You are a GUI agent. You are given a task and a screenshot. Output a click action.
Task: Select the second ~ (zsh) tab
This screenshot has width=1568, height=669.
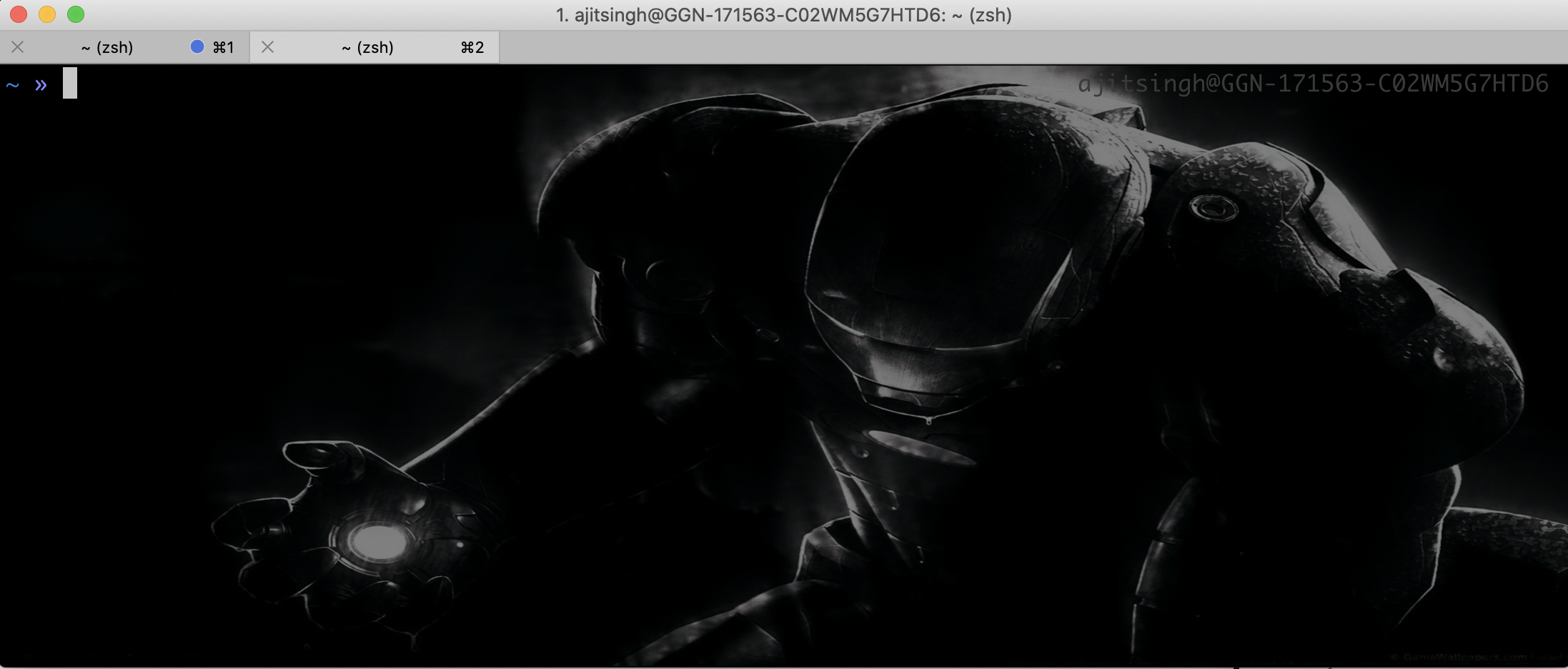click(x=367, y=47)
